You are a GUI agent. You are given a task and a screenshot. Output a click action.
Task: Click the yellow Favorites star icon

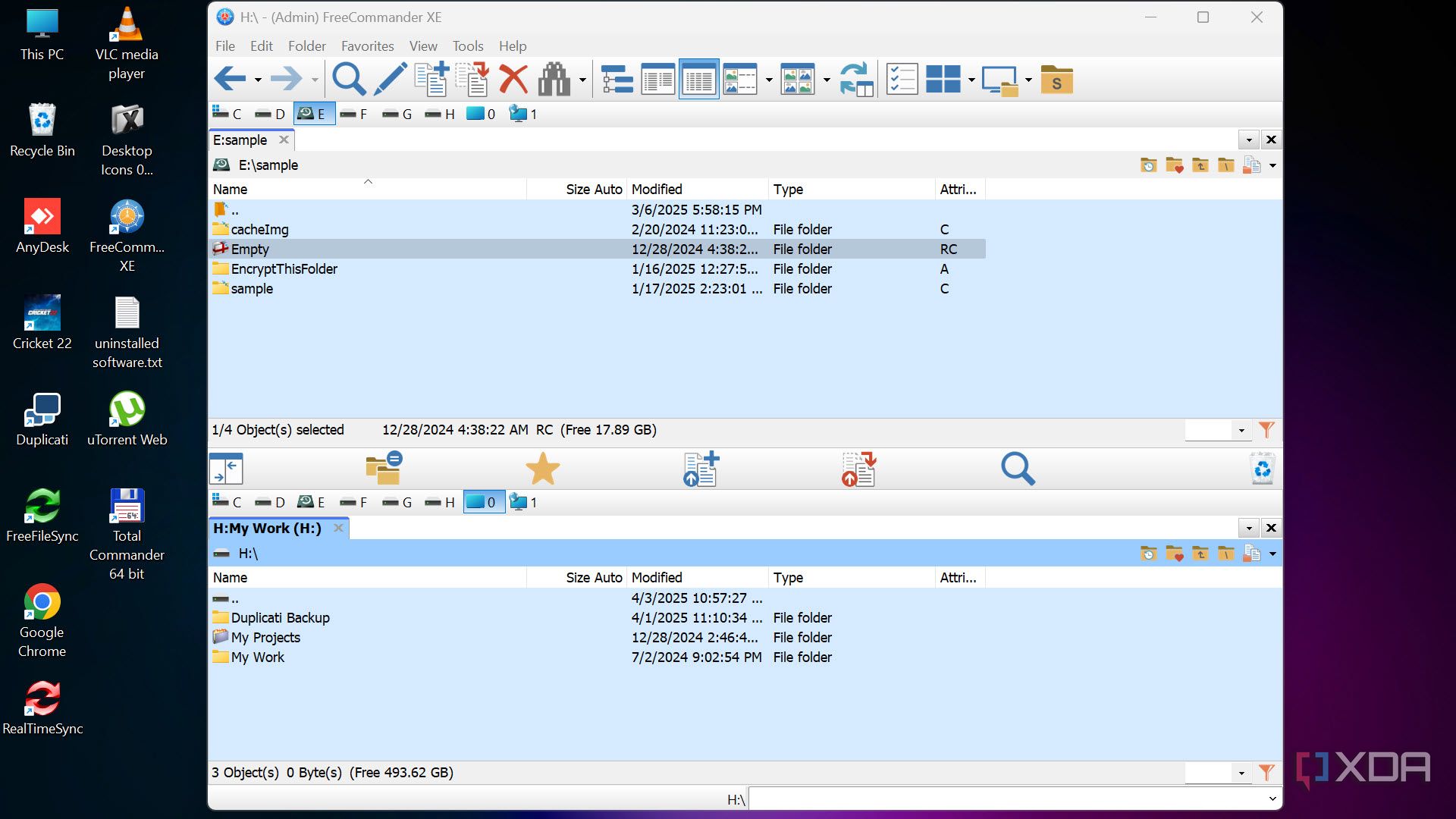[x=543, y=469]
